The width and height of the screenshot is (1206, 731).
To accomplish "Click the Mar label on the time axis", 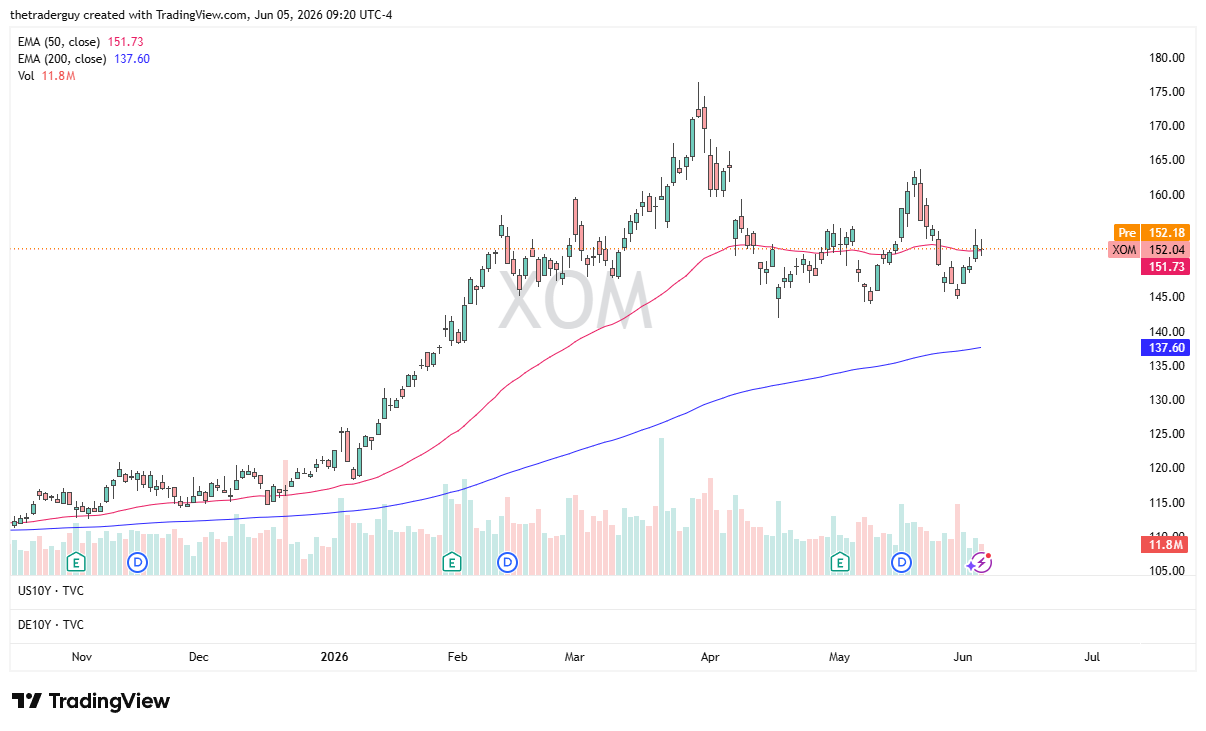I will pyautogui.click(x=574, y=657).
